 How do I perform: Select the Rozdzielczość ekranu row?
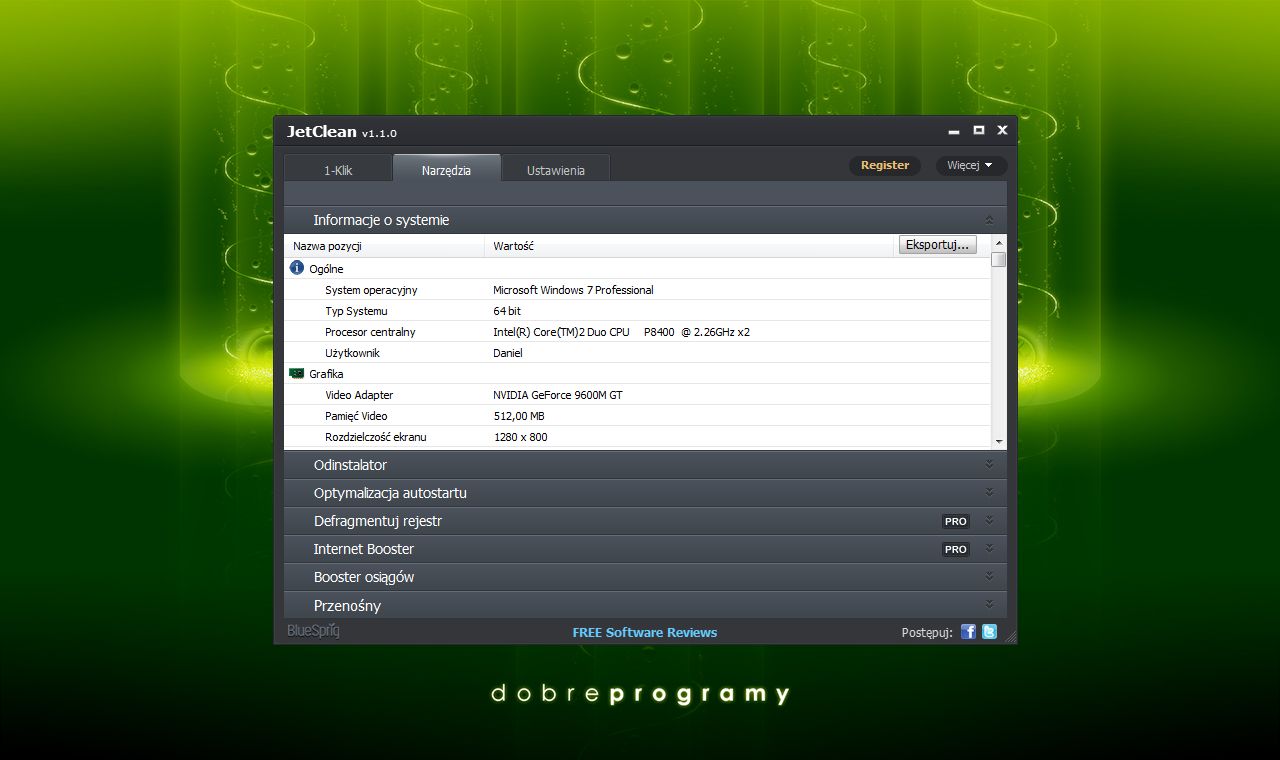tap(638, 436)
